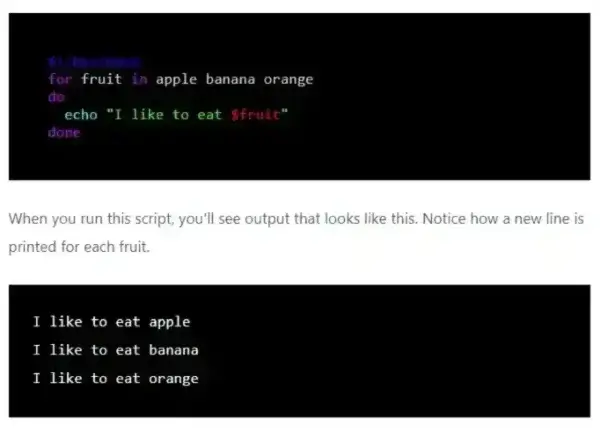Click the "do" keyword in the script

pos(55,97)
